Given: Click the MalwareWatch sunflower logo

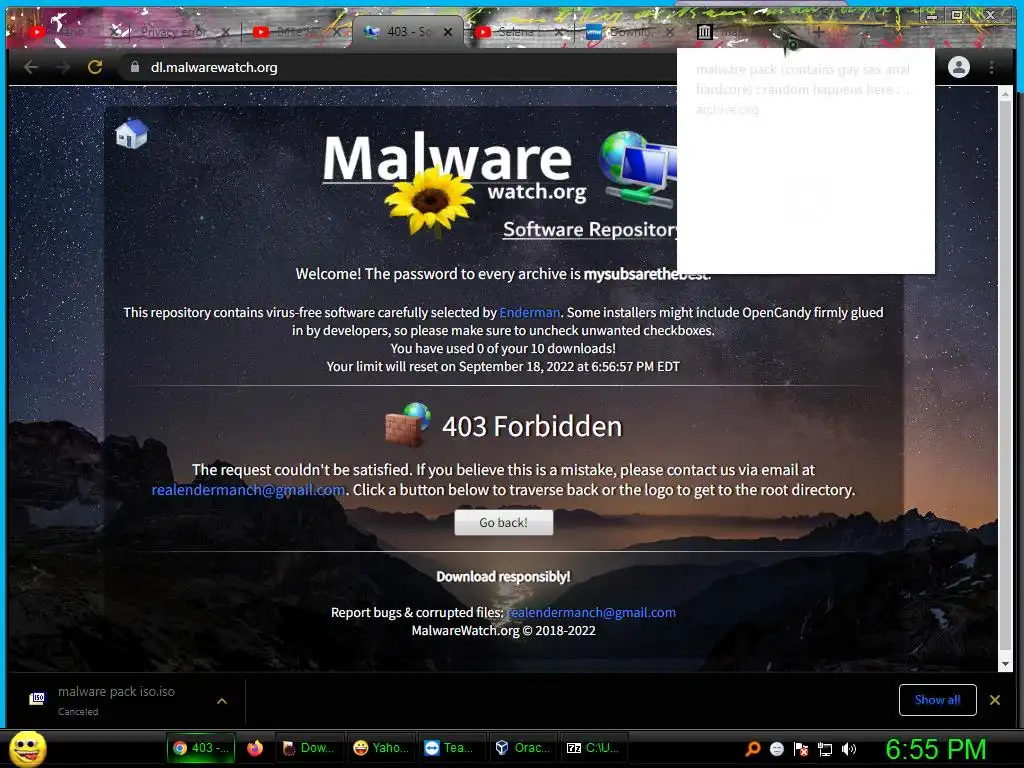Looking at the screenshot, I should pyautogui.click(x=429, y=199).
